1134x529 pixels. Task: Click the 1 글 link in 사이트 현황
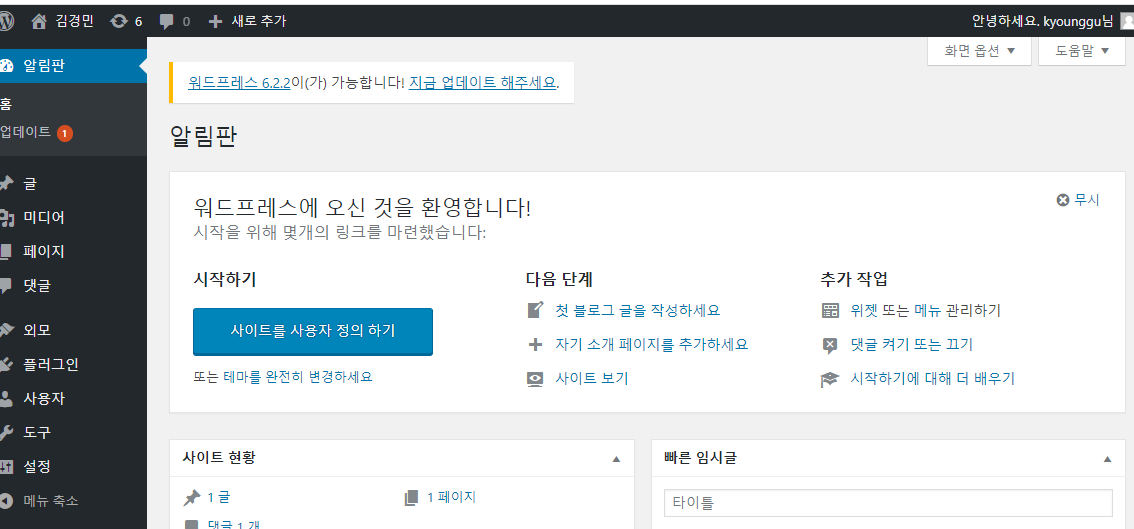pyautogui.click(x=218, y=497)
